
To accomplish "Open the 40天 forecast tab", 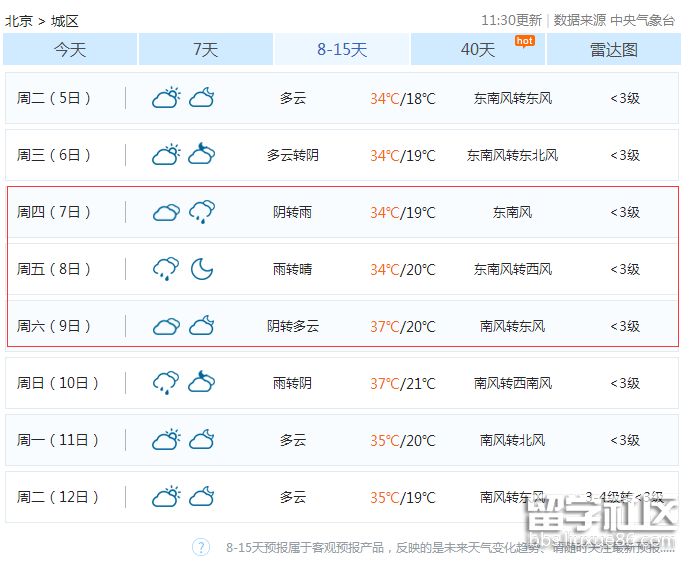I will coord(478,49).
